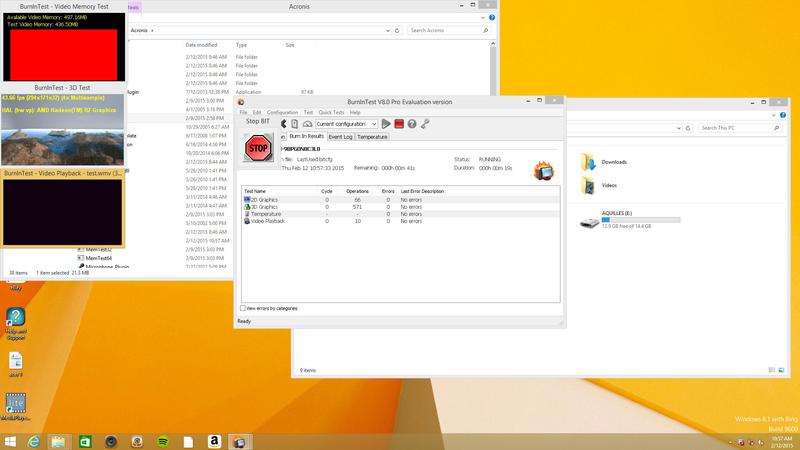The height and width of the screenshot is (450, 800).
Task: Open Acronis window help question mark
Action: point(492,18)
